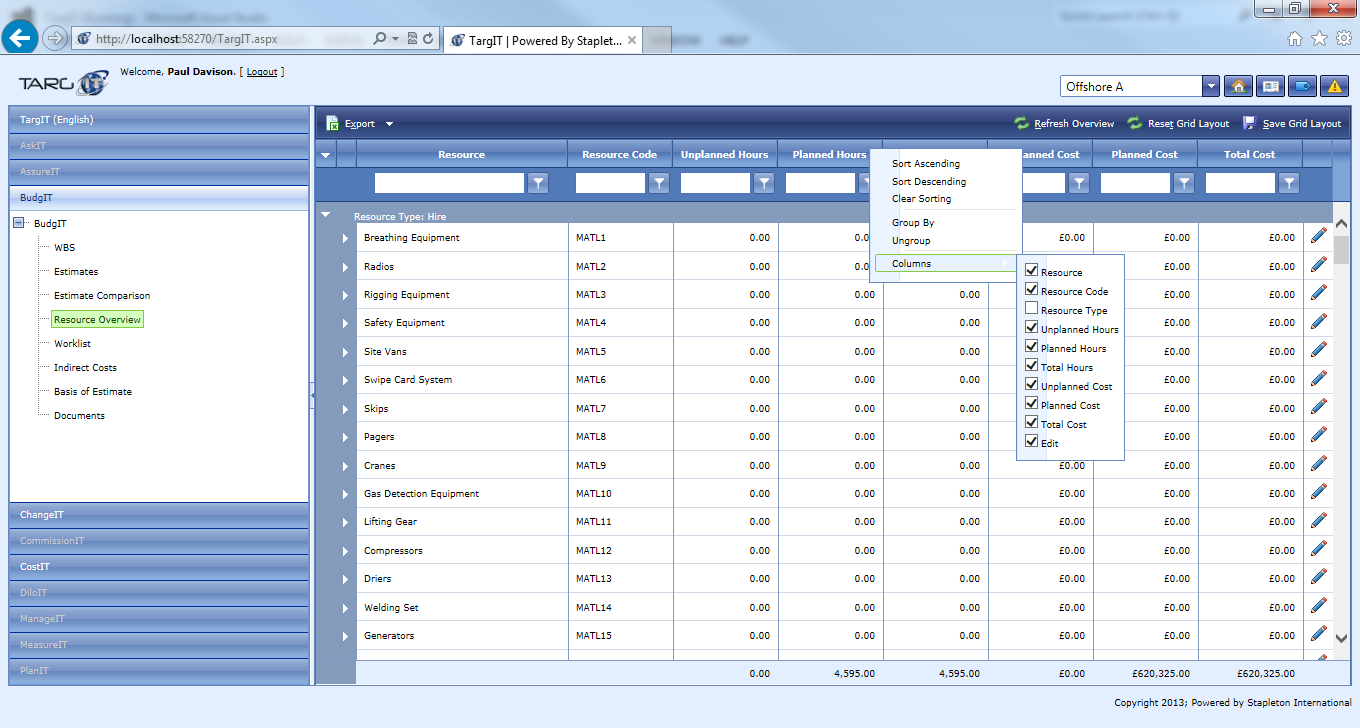Screen dimensions: 1360x728
Task: Edit the Breathing Equipment row via pencil
Action: (x=1319, y=236)
